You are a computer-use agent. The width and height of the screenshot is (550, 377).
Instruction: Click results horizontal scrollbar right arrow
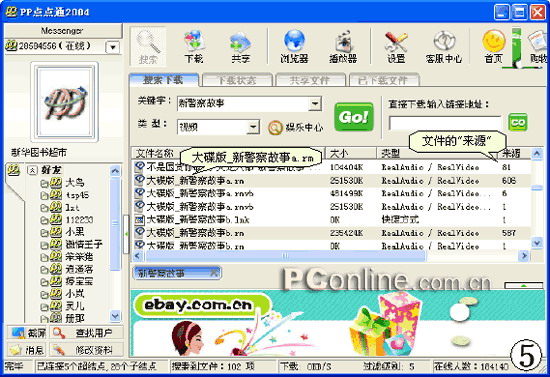(x=524, y=256)
